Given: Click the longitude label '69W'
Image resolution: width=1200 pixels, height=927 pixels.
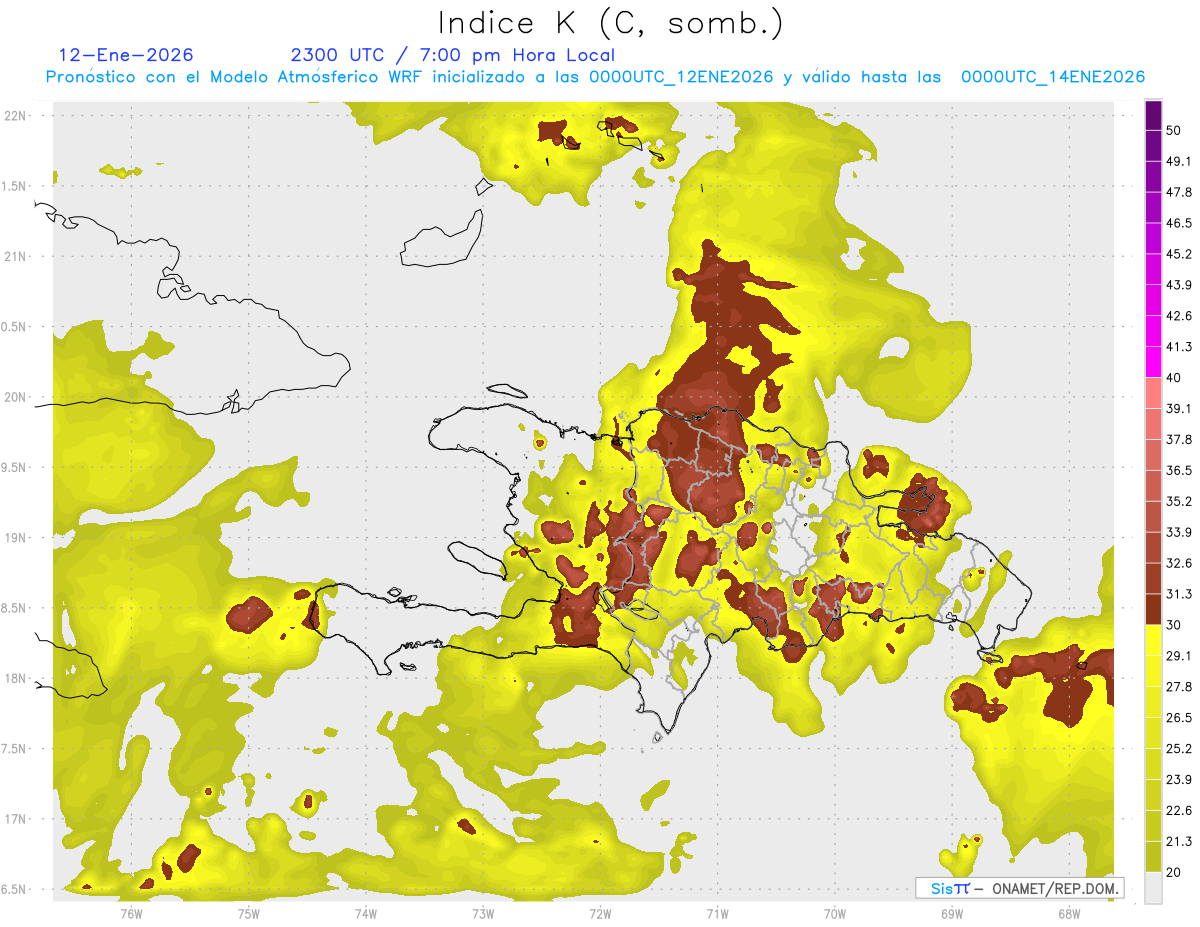Looking at the screenshot, I should 951,913.
